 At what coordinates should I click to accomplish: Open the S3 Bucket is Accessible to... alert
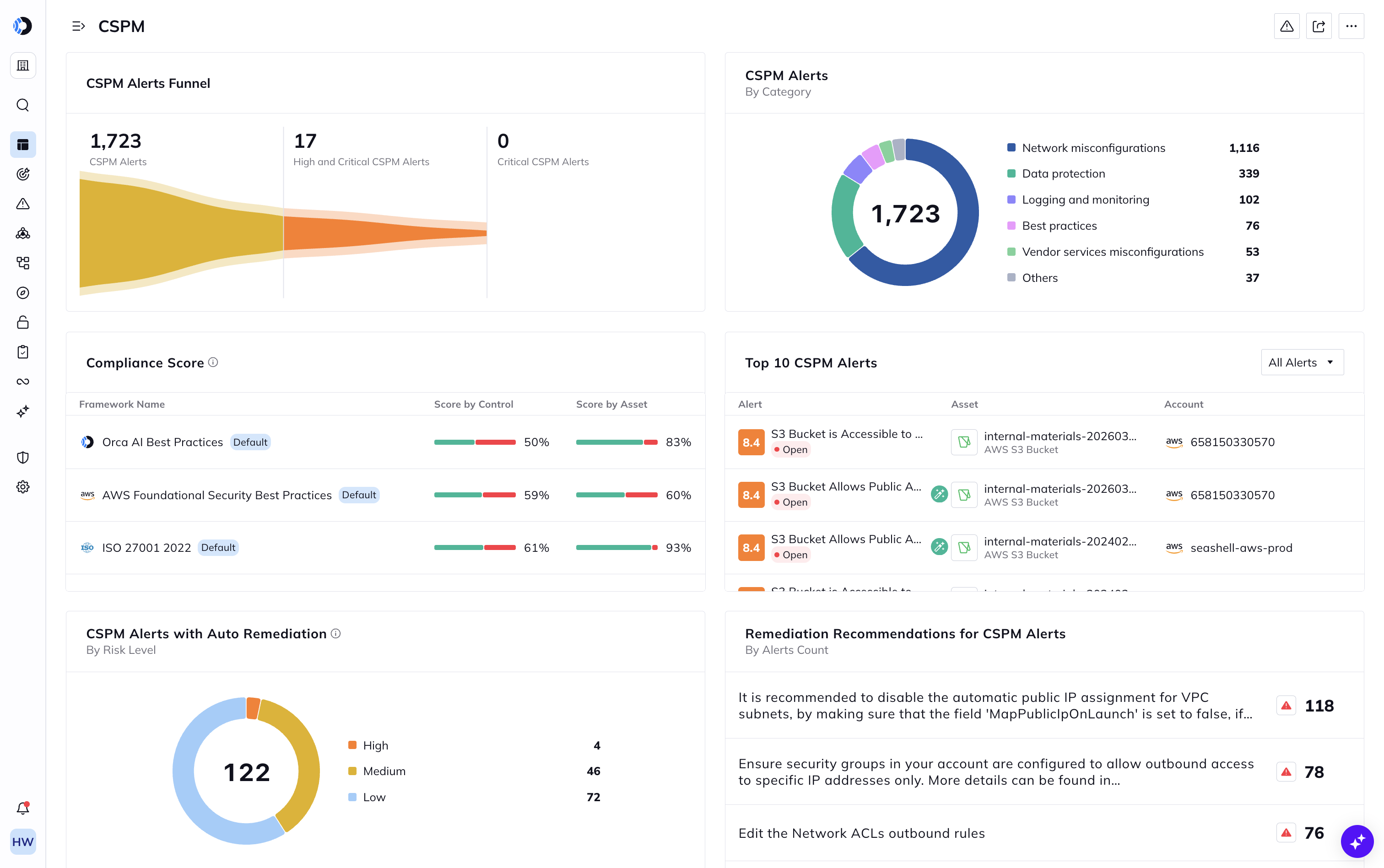pyautogui.click(x=847, y=434)
